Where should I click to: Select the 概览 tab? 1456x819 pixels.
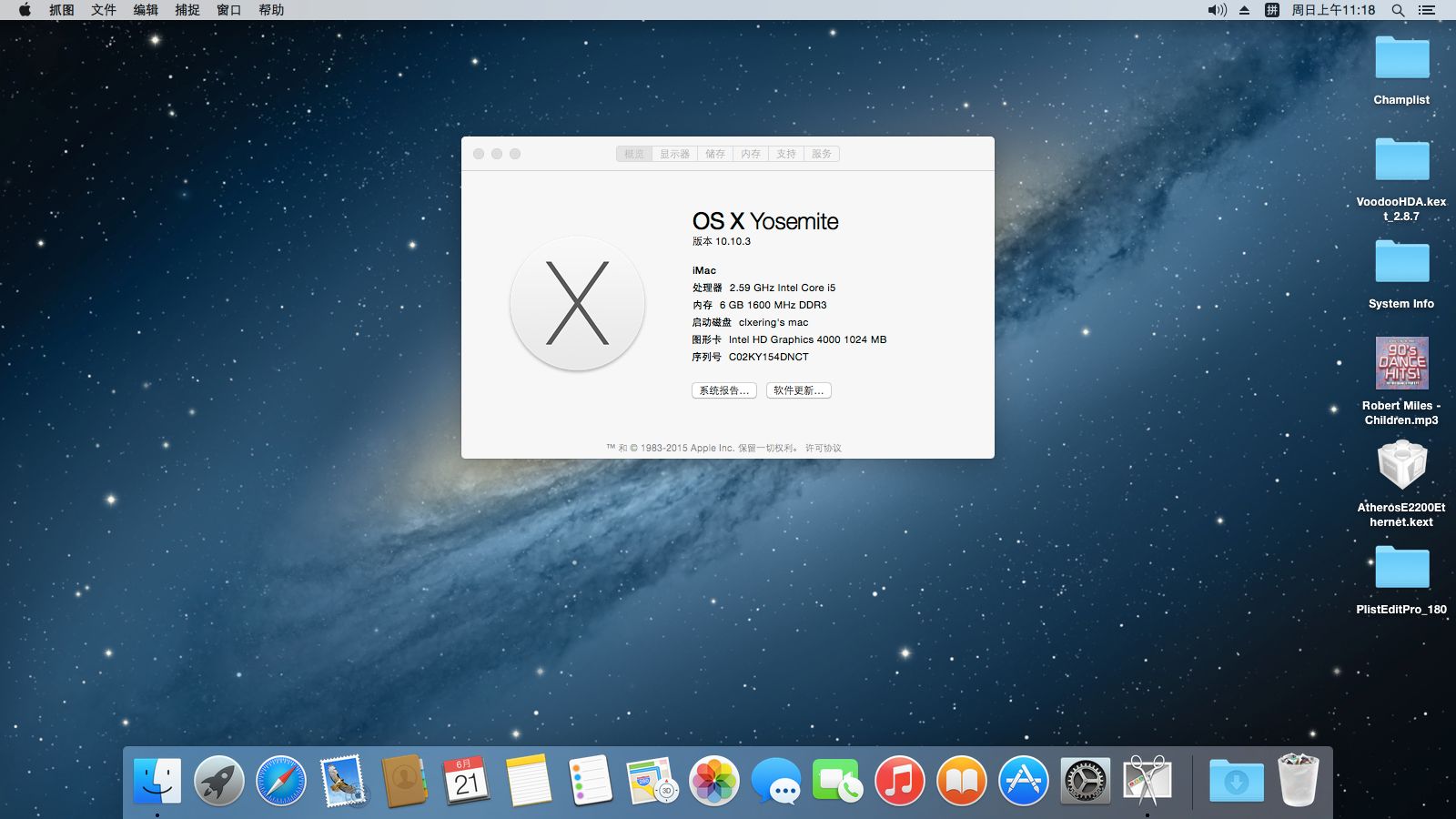click(634, 154)
